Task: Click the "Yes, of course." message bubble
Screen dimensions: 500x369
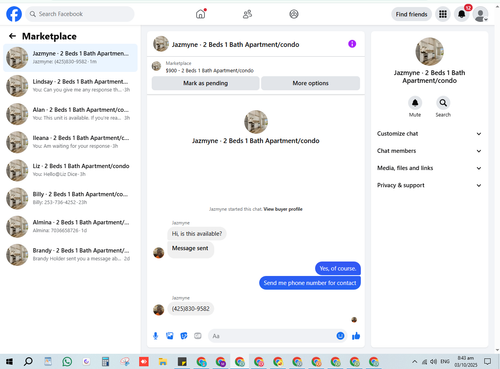Action: point(338,268)
